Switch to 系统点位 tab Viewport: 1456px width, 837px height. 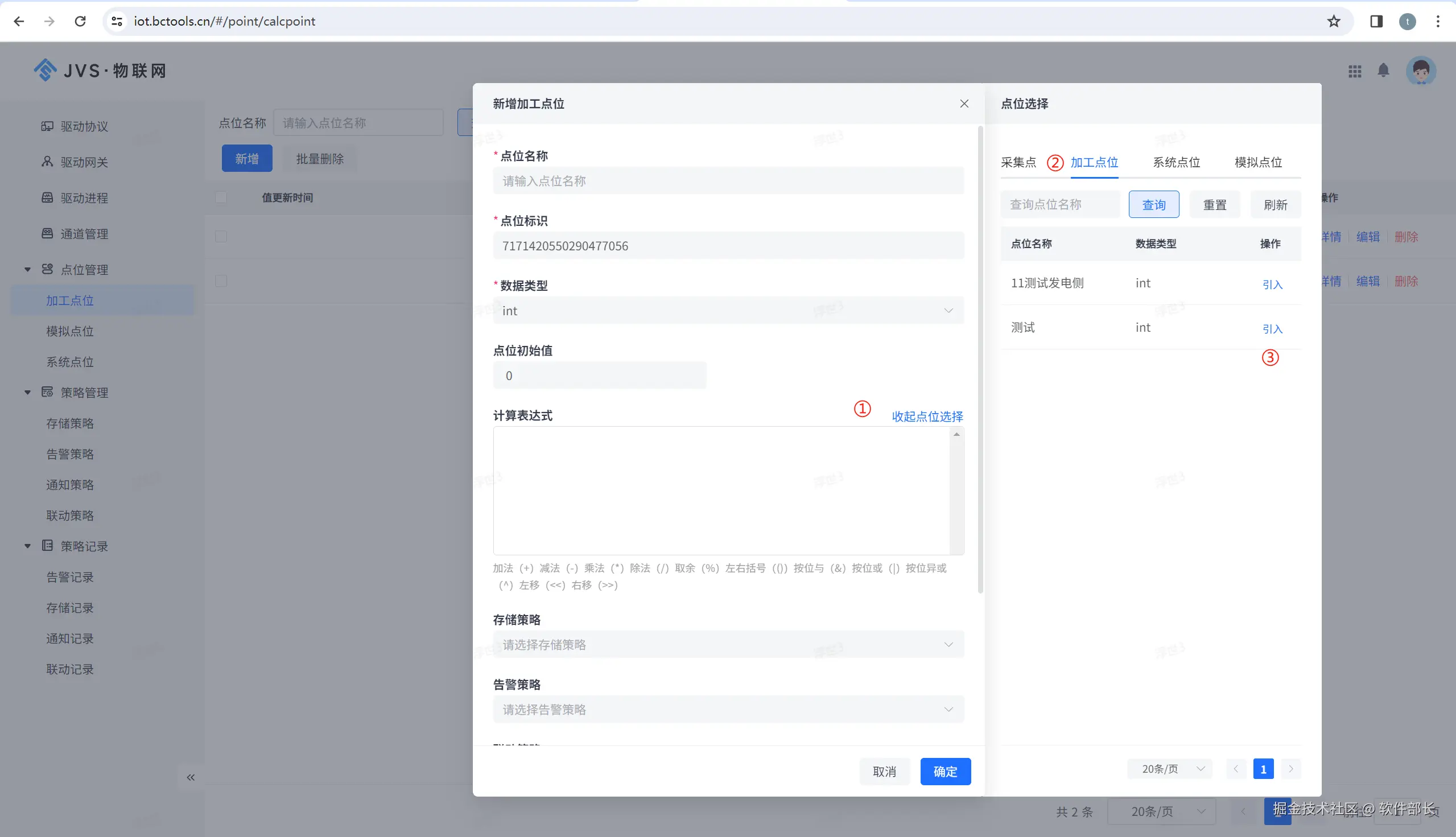coord(1176,163)
